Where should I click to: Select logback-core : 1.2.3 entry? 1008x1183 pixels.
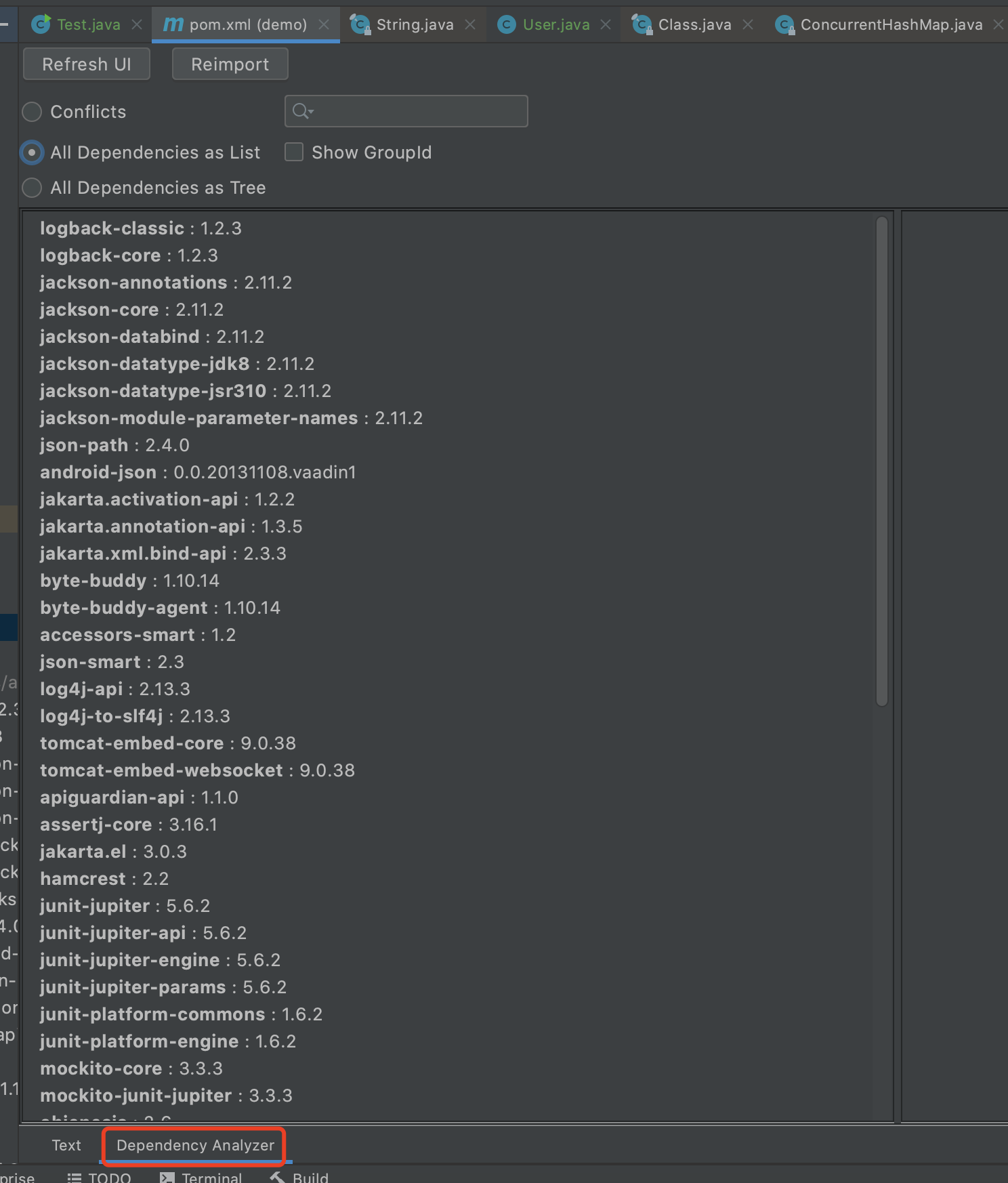pos(129,255)
